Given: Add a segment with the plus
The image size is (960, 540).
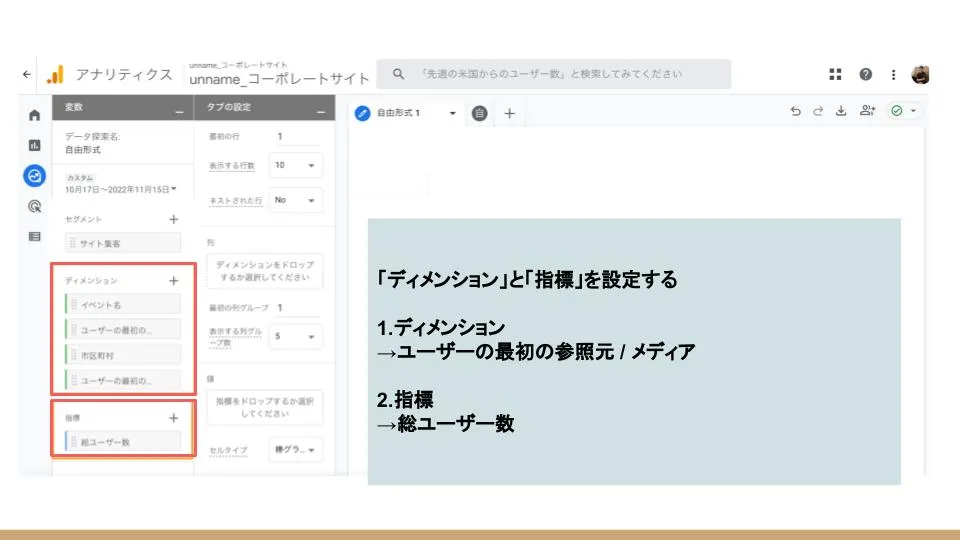Looking at the screenshot, I should coord(174,219).
